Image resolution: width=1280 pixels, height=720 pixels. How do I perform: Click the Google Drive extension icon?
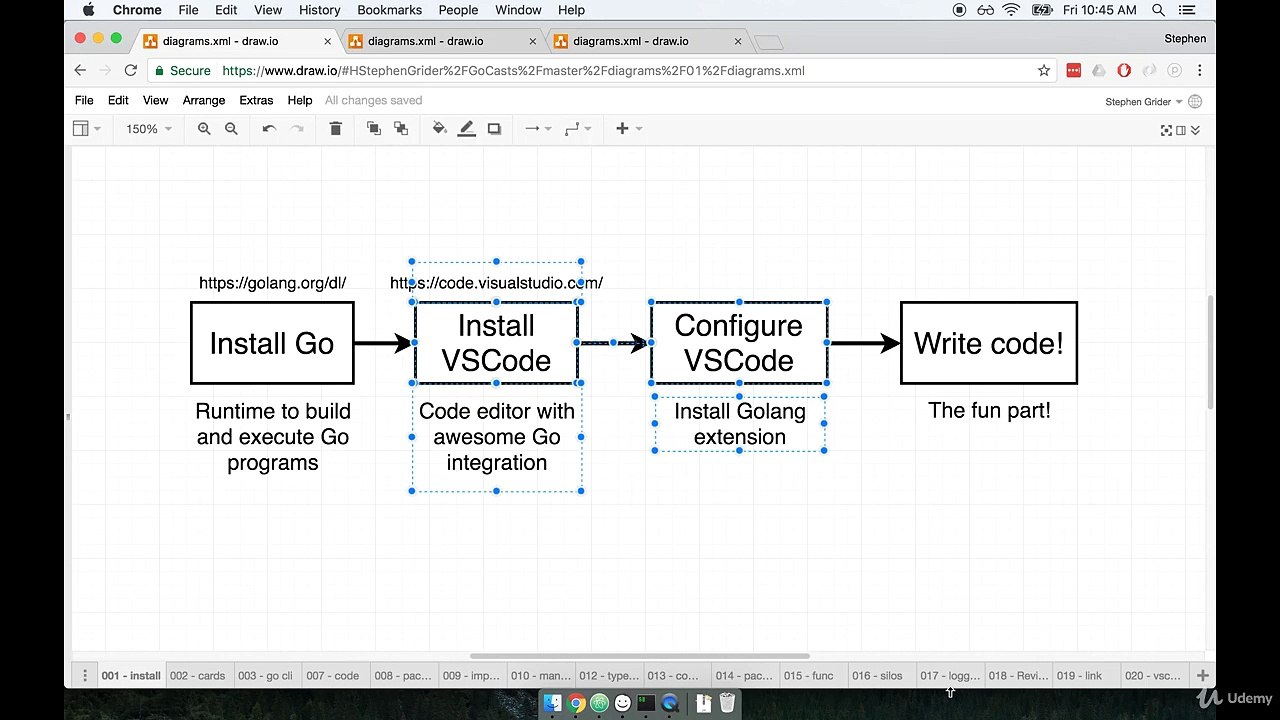(1099, 71)
